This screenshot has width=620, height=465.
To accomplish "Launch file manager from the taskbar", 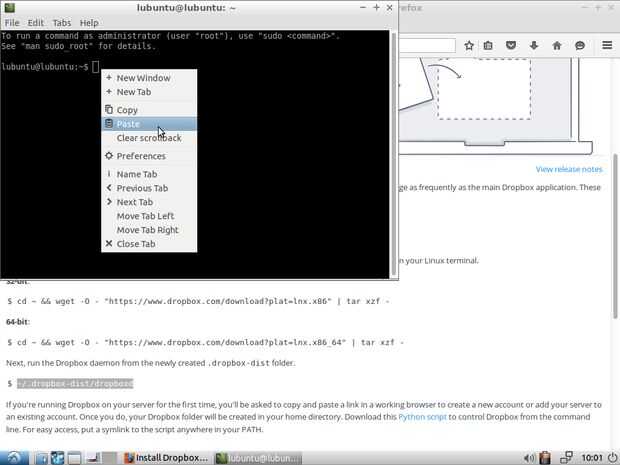I will click(41, 458).
